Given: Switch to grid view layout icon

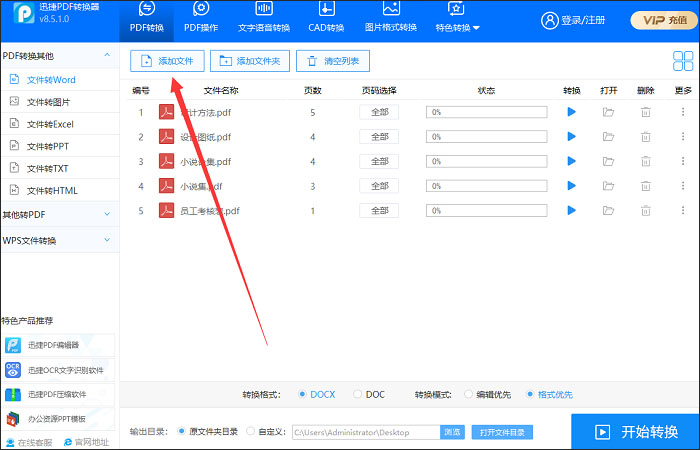Looking at the screenshot, I should [683, 61].
